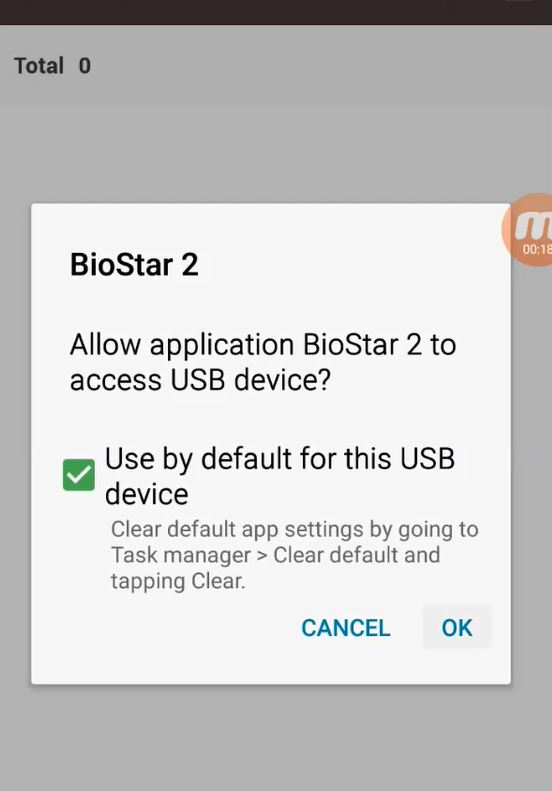Tap the Total label behind the dialog
This screenshot has height=791, width=552.
click(x=39, y=66)
